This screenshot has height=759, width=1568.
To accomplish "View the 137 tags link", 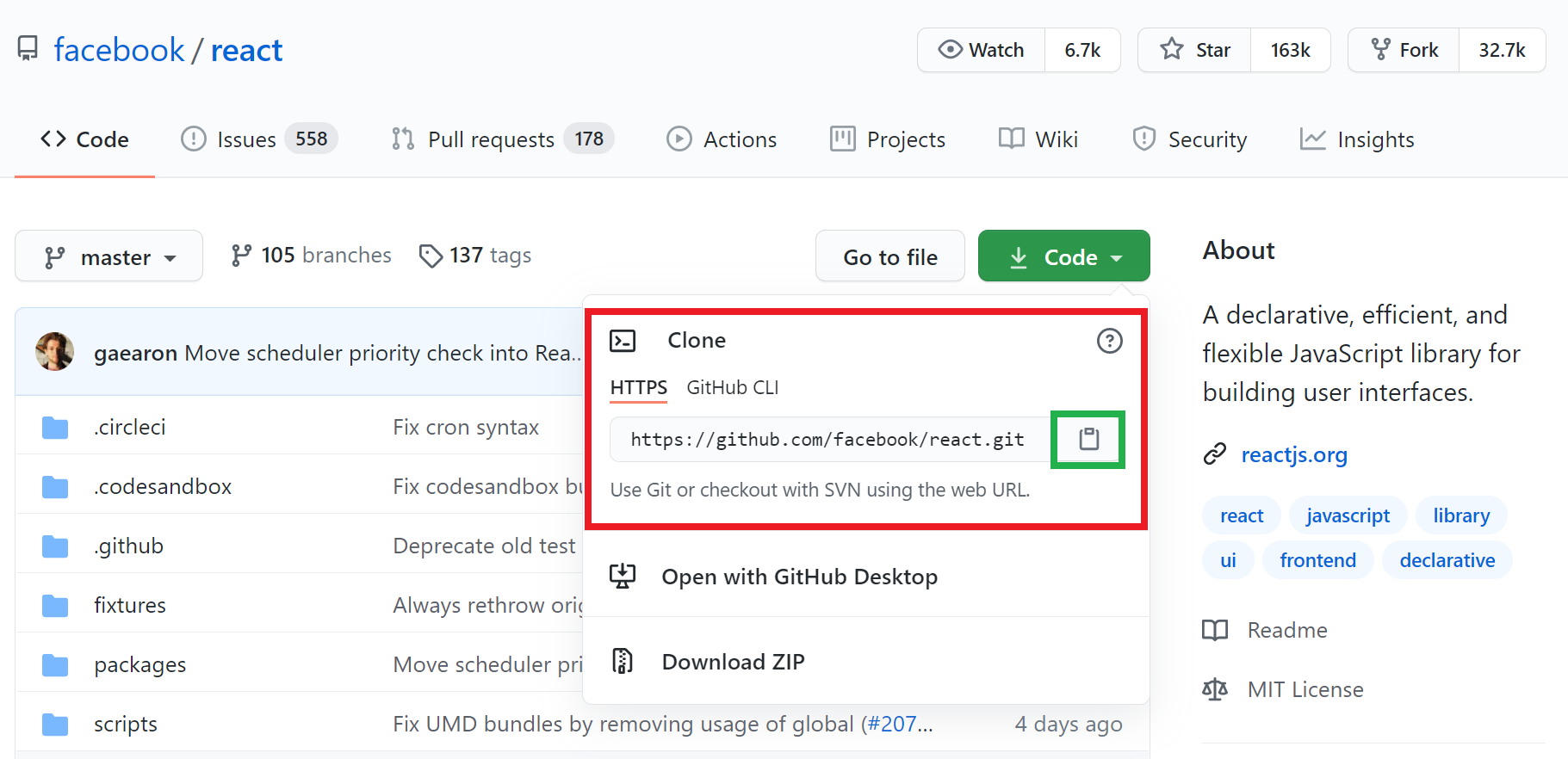I will [x=474, y=256].
